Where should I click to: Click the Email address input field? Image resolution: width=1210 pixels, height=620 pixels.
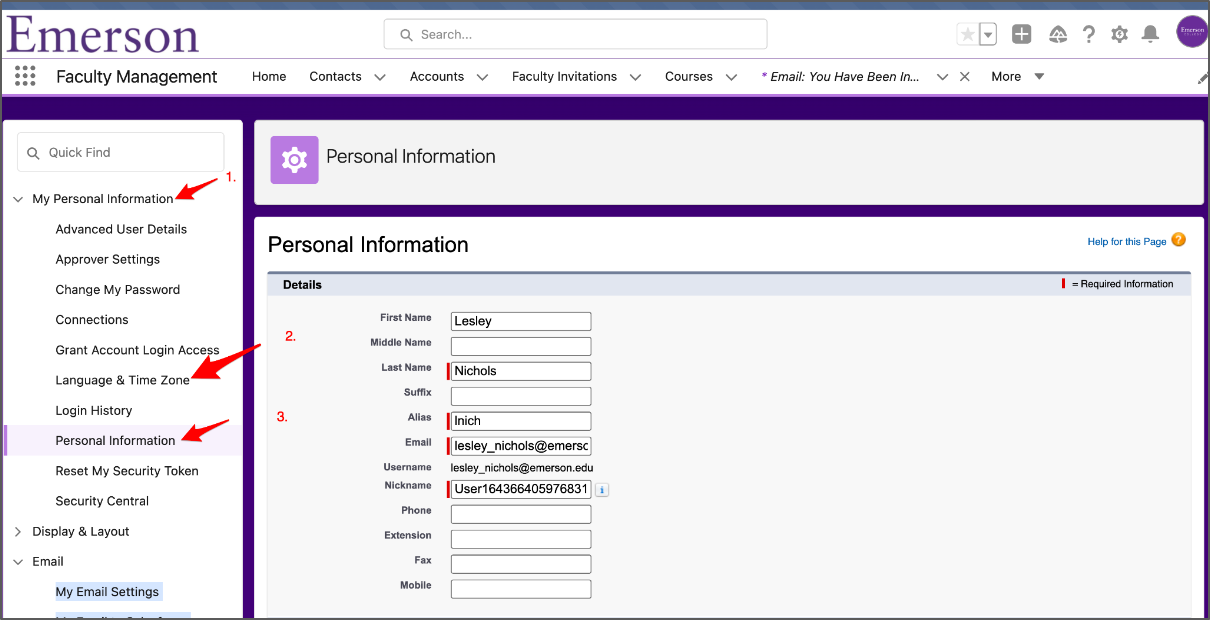coord(521,446)
